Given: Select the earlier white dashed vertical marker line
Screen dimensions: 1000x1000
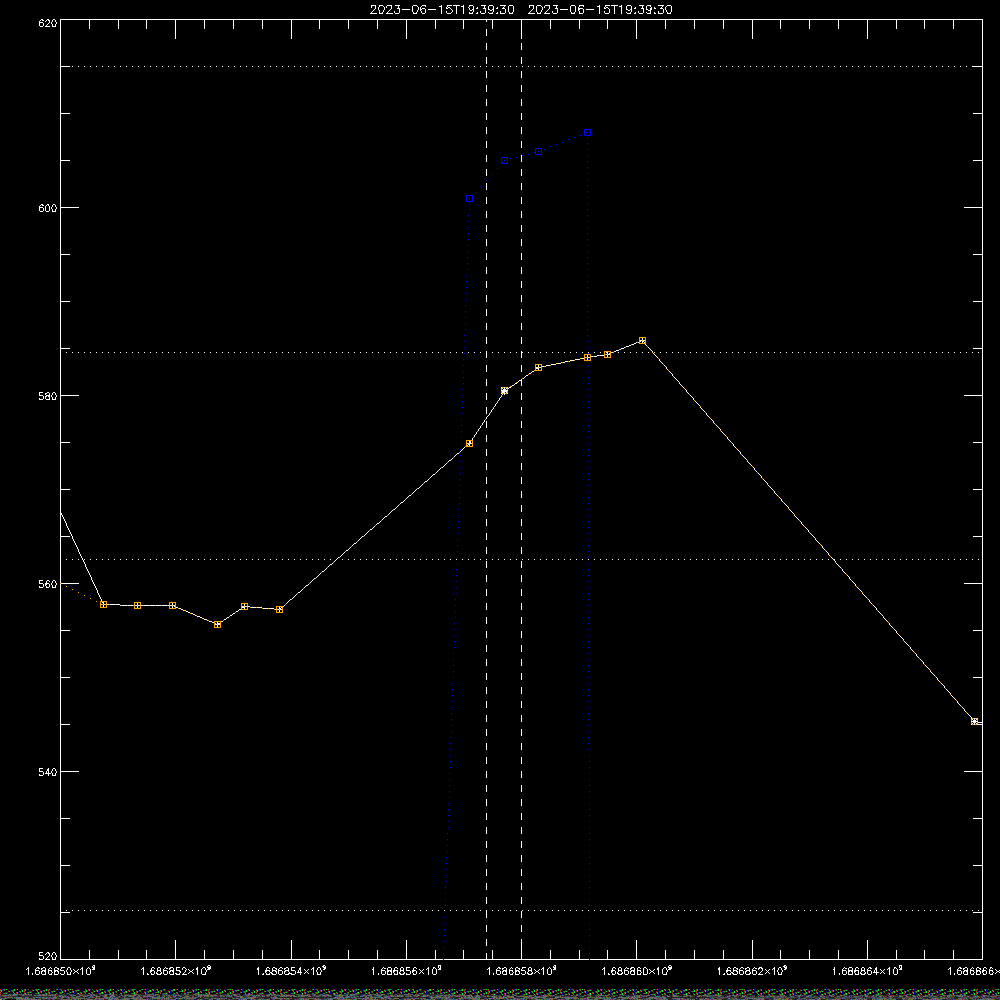Looking at the screenshot, I should [487, 489].
